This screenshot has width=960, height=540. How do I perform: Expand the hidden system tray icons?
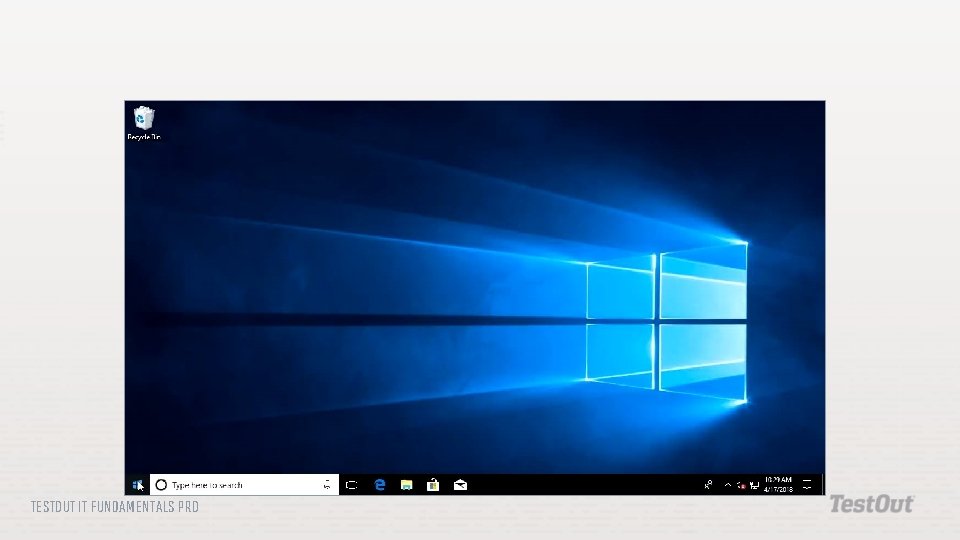click(x=728, y=485)
